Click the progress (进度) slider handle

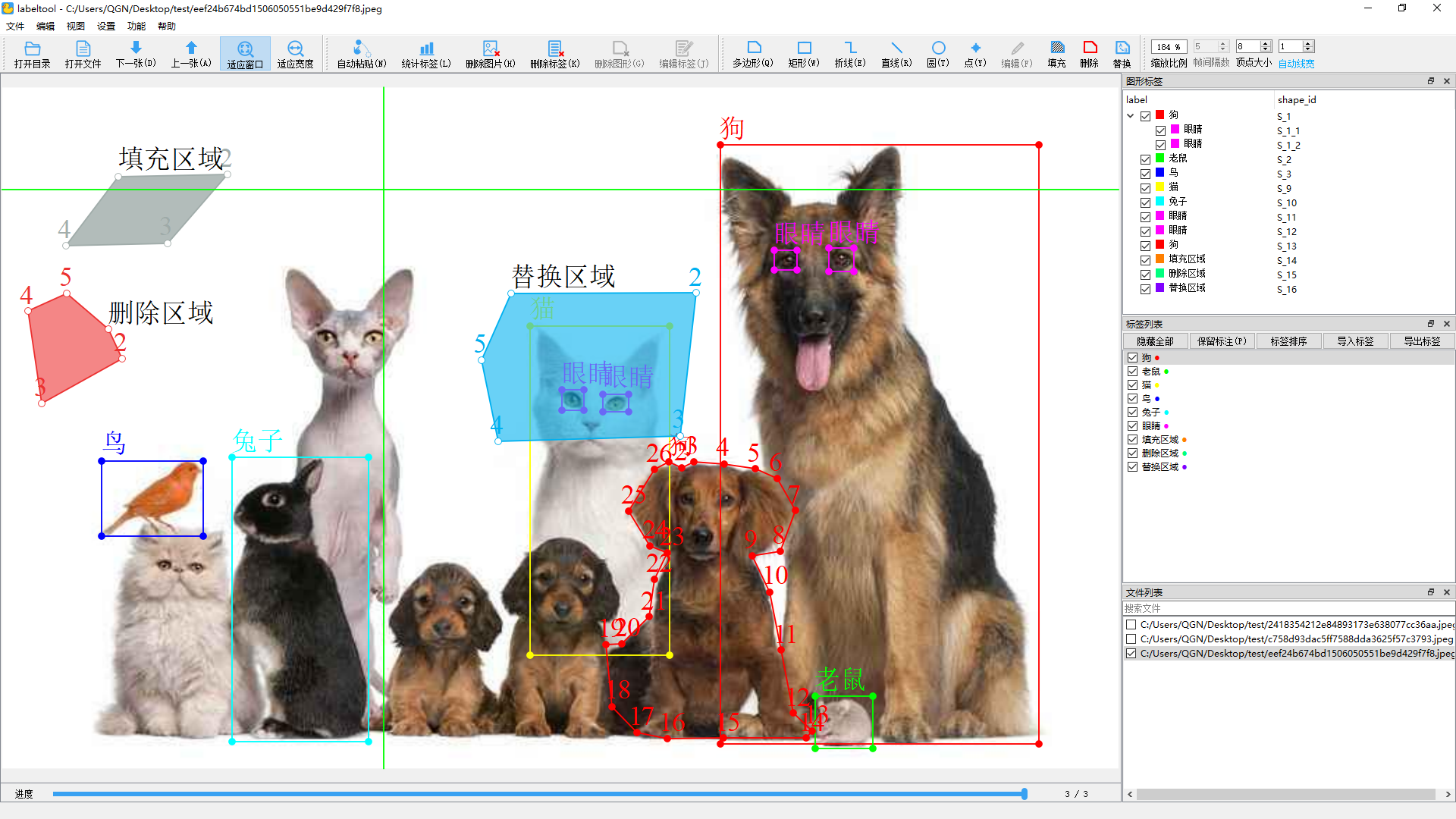1024,794
